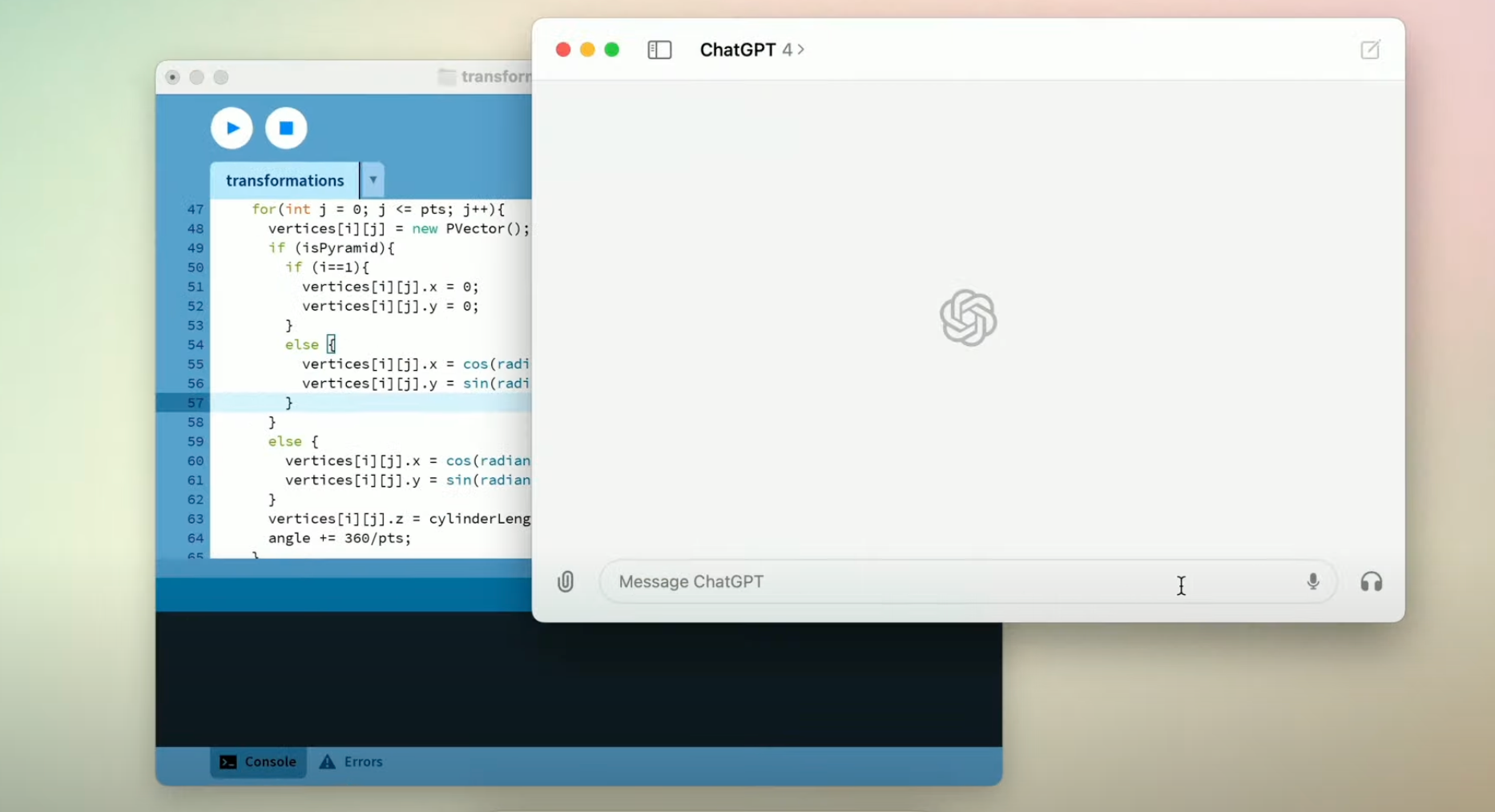Attach a file with the paperclip icon
The width and height of the screenshot is (1495, 812).
pyautogui.click(x=566, y=581)
